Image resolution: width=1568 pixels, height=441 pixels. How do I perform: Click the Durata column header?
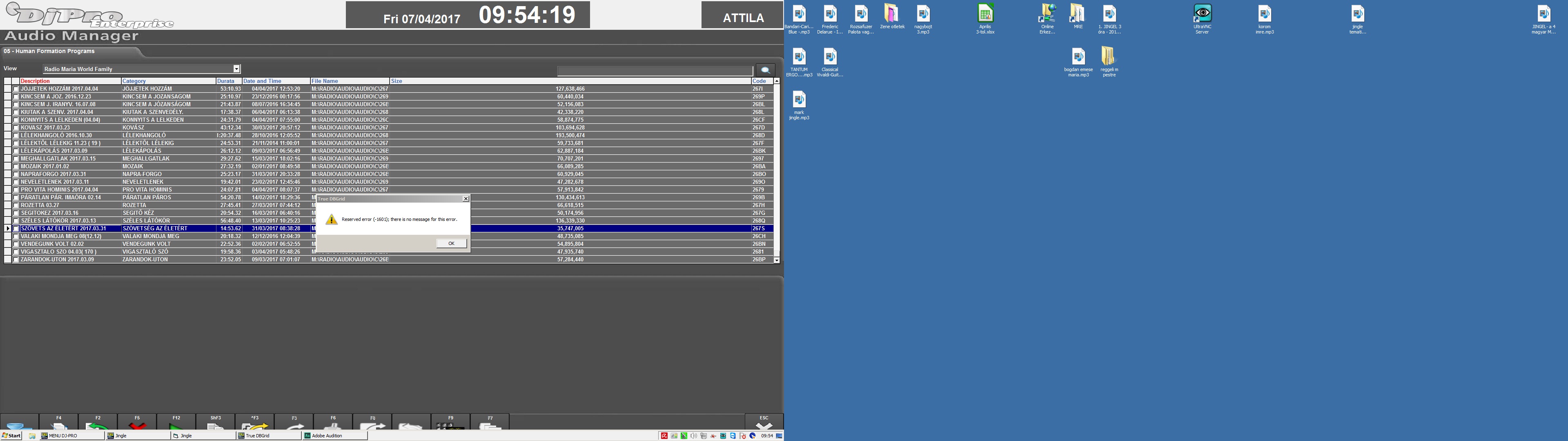[226, 81]
